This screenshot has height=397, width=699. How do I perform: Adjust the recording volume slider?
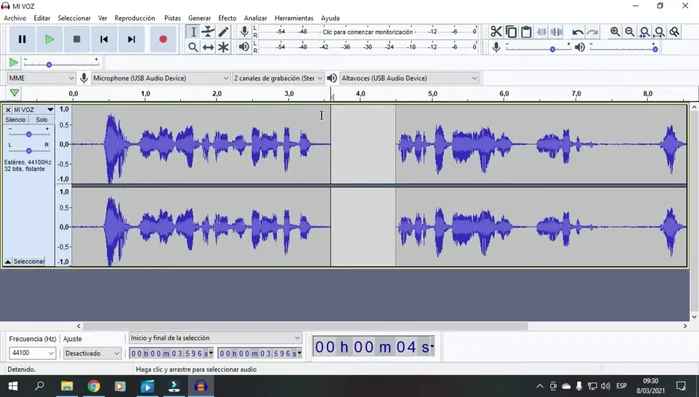[538, 49]
